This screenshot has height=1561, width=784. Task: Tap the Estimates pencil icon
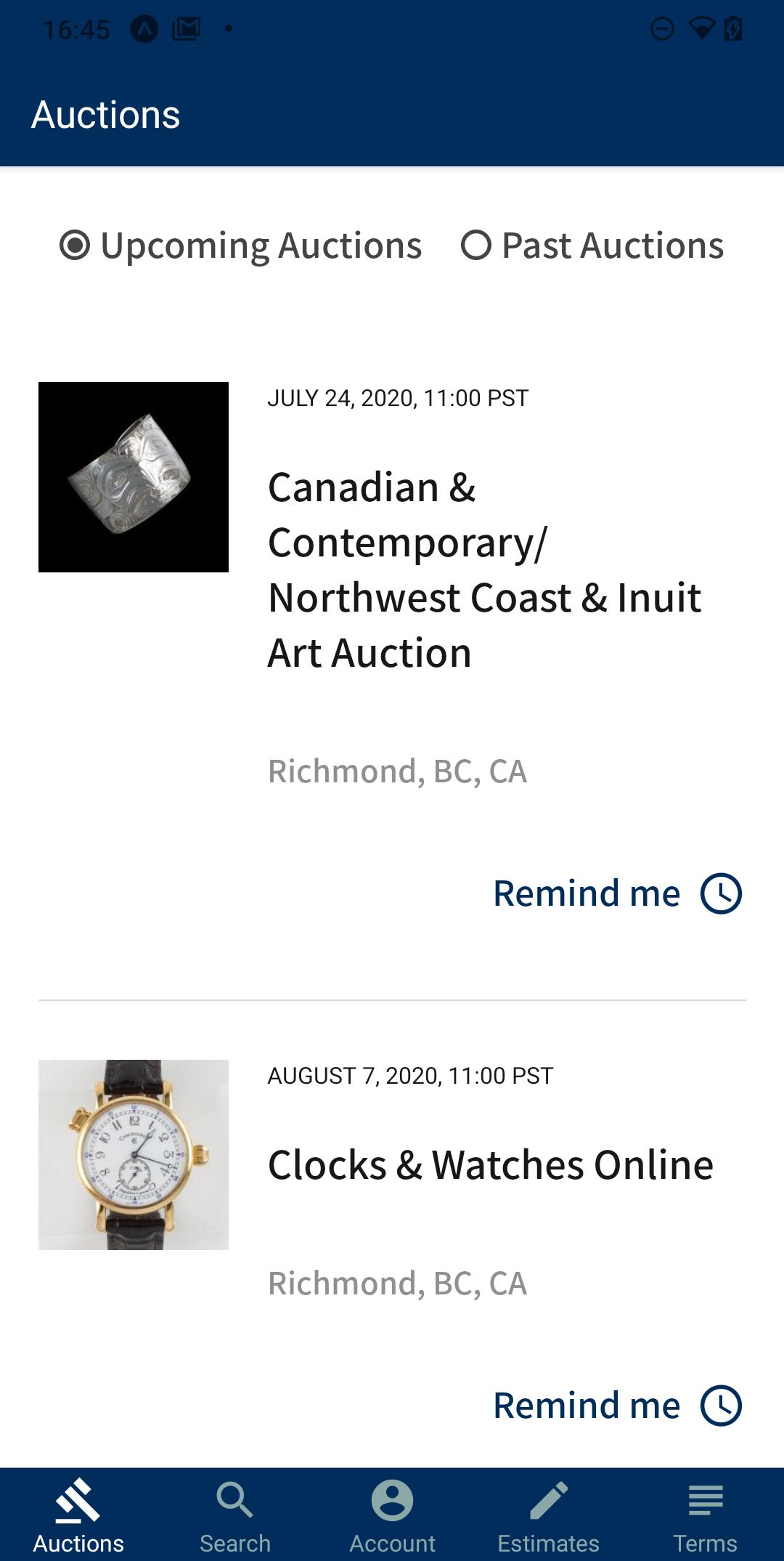(549, 1501)
